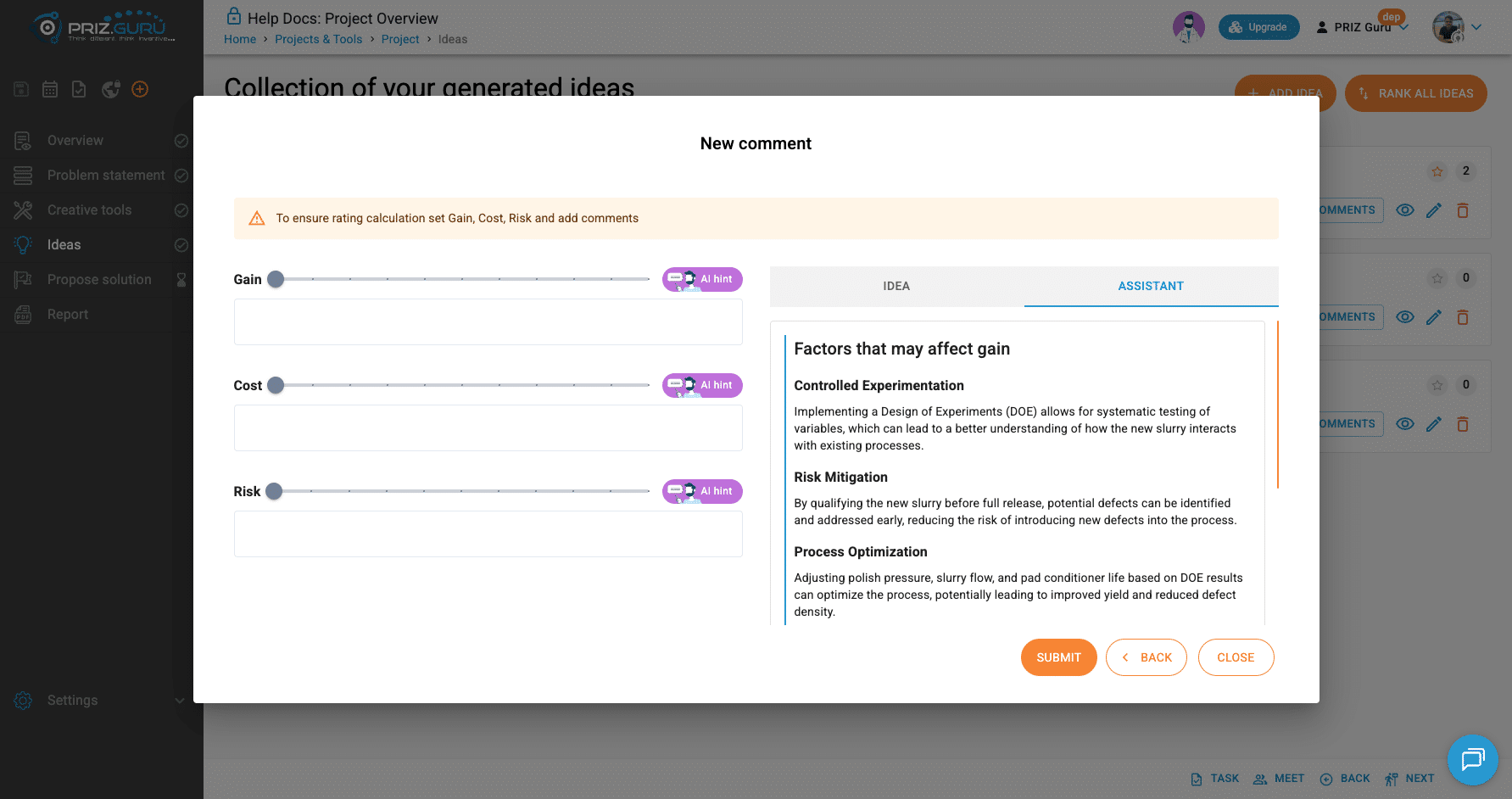This screenshot has height=799, width=1512.
Task: Click NEXT in bottom bar
Action: [1409, 779]
